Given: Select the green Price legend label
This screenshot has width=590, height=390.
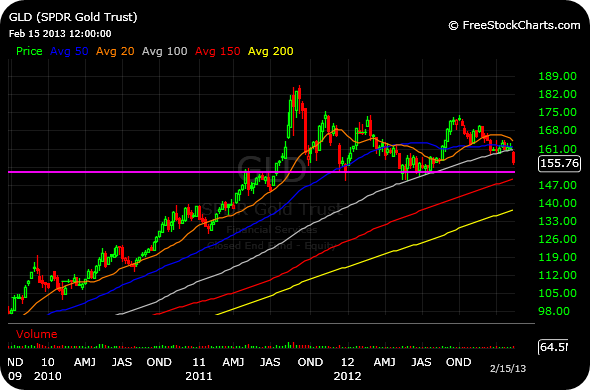Looking at the screenshot, I should (29, 51).
